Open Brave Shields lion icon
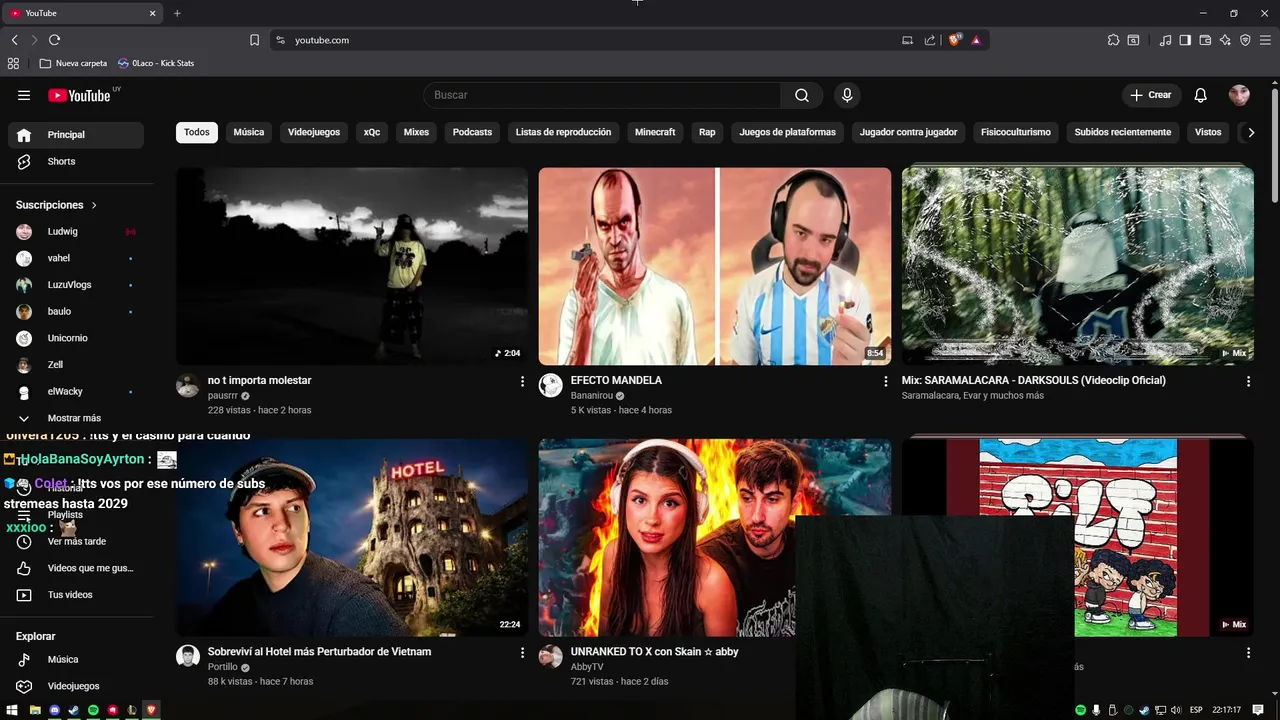Screen dimensions: 1280x720 tap(955, 40)
